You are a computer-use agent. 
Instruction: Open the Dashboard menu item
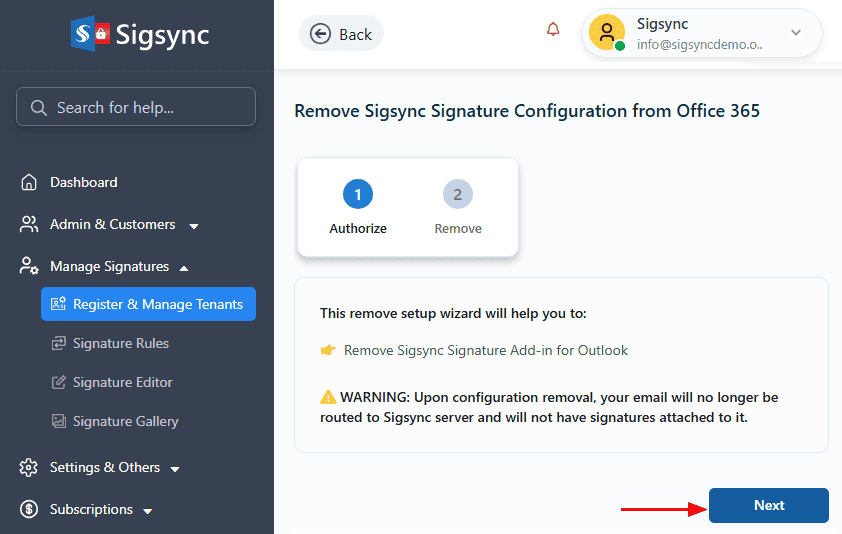point(84,182)
